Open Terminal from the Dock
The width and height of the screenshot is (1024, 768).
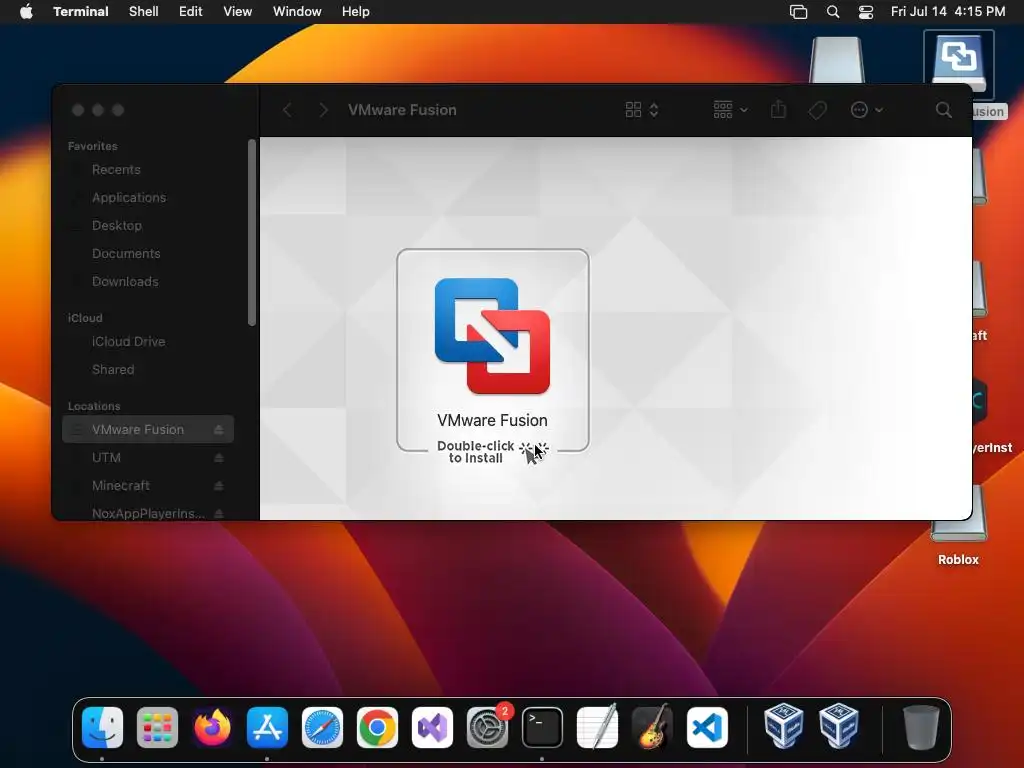click(542, 727)
